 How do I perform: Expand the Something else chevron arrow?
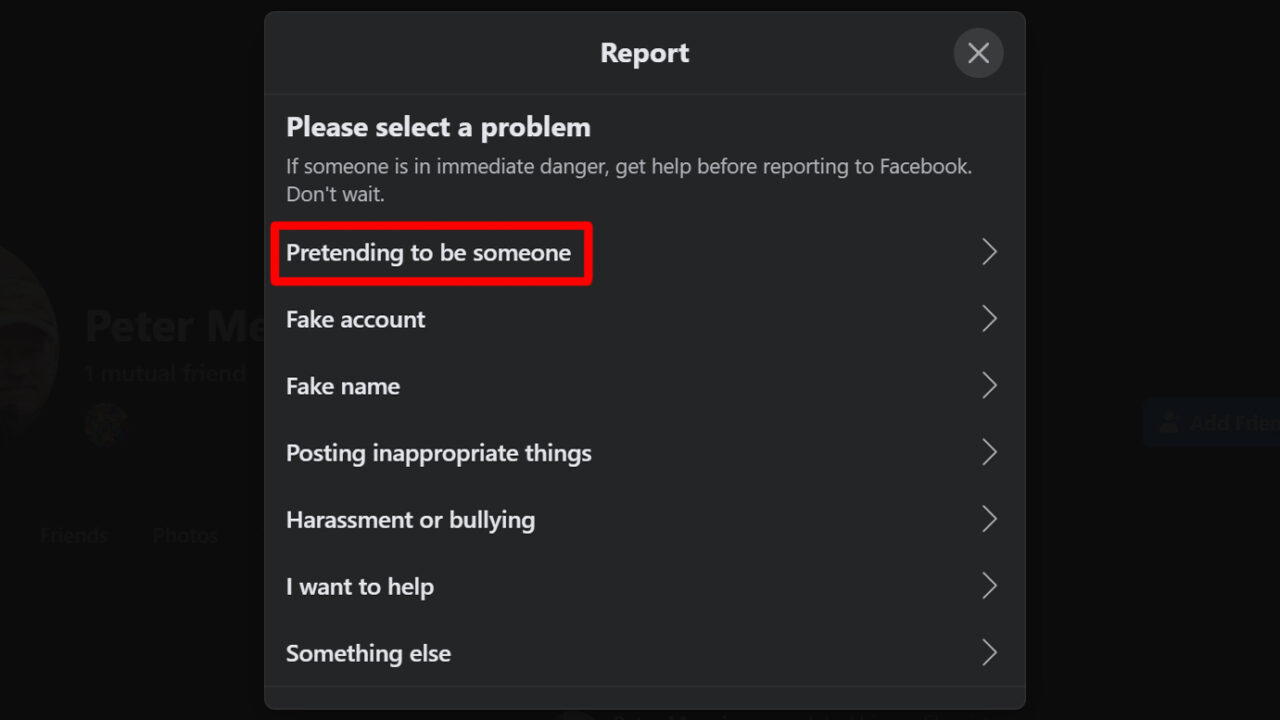coord(989,652)
